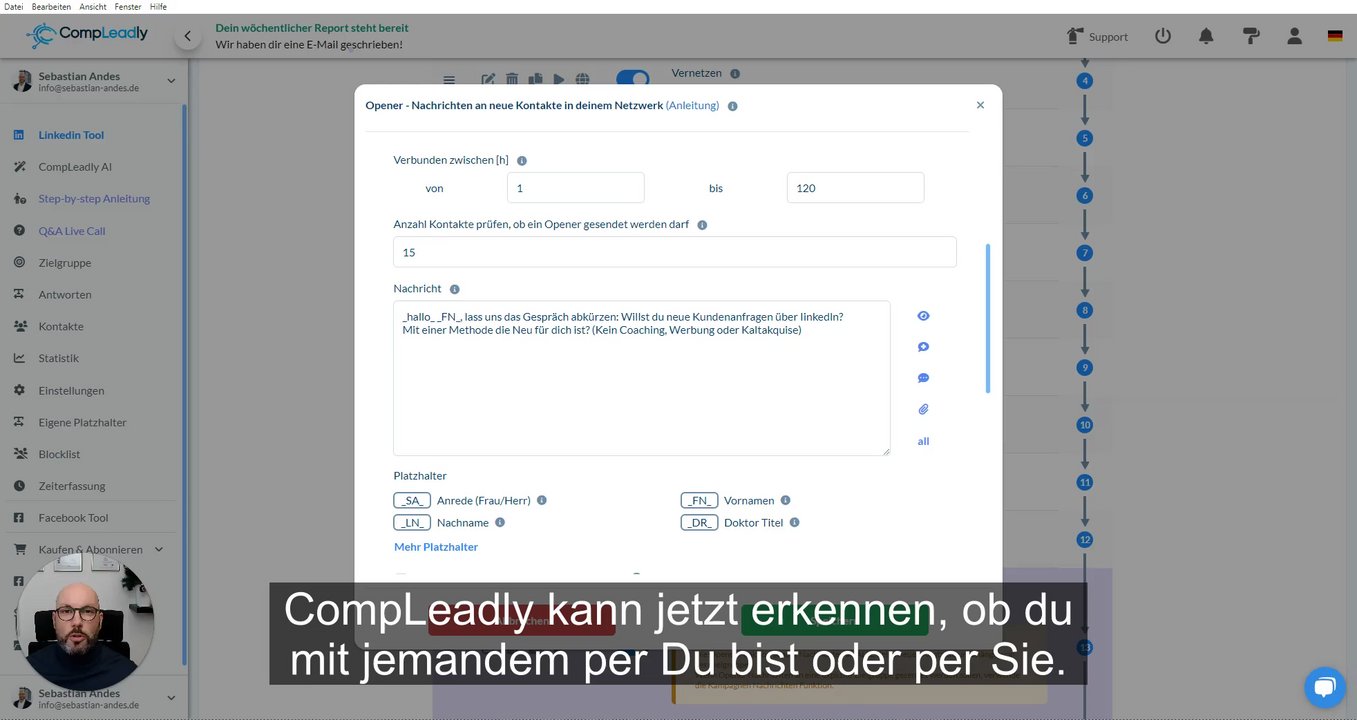Image resolution: width=1357 pixels, height=720 pixels.
Task: Click the paint roller theme icon
Action: coord(1251,36)
